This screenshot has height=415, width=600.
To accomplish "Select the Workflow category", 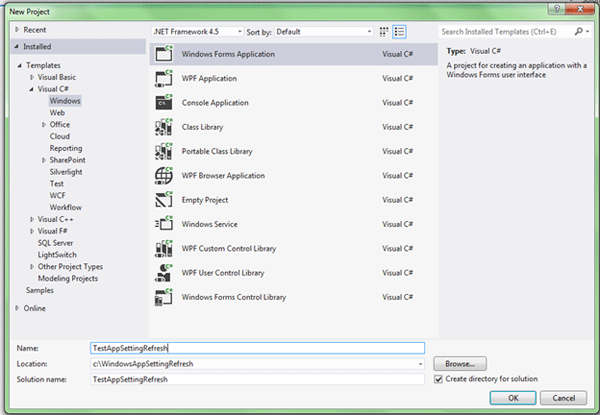I will (x=65, y=207).
